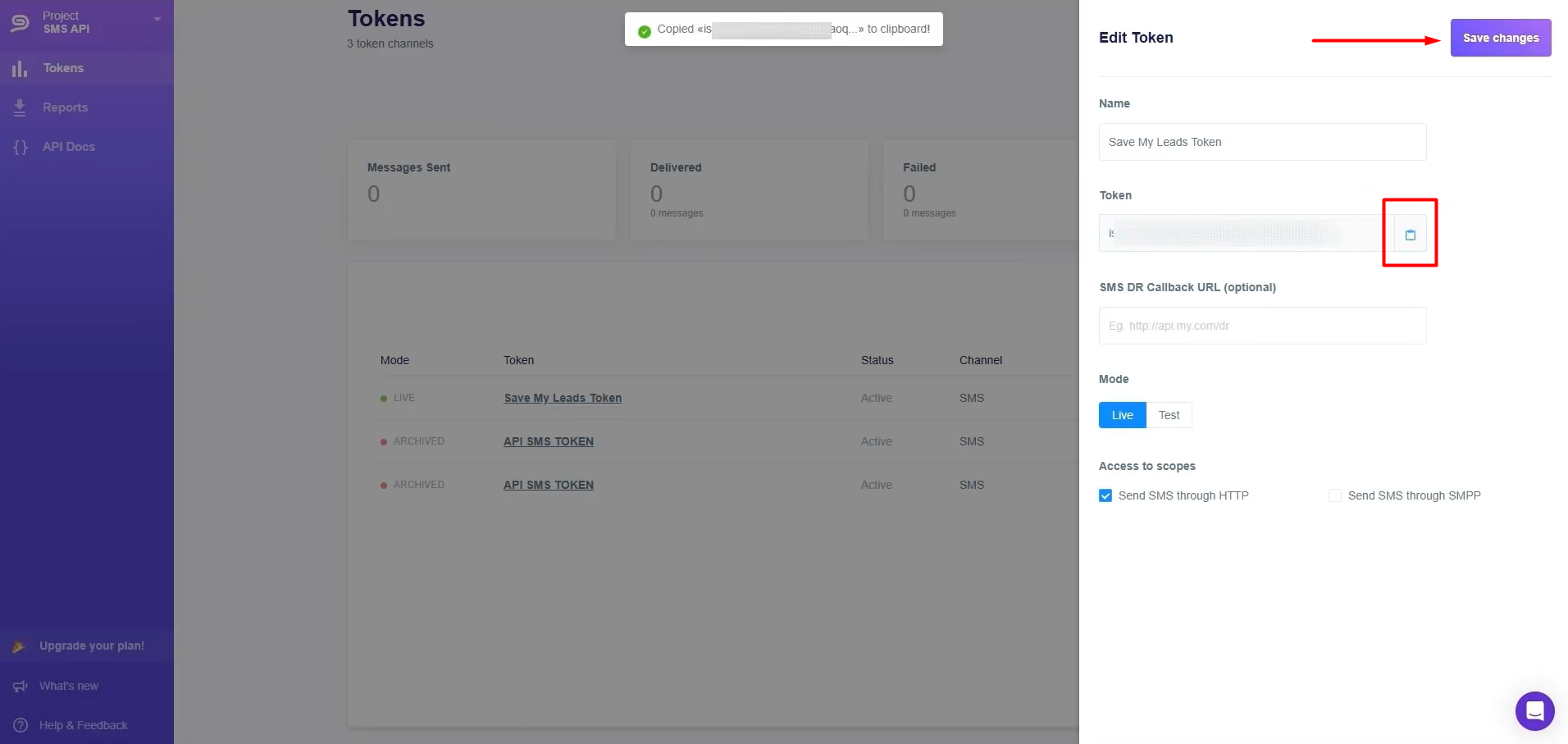The width and height of the screenshot is (1568, 744).
Task: Select Live mode
Action: [1122, 415]
